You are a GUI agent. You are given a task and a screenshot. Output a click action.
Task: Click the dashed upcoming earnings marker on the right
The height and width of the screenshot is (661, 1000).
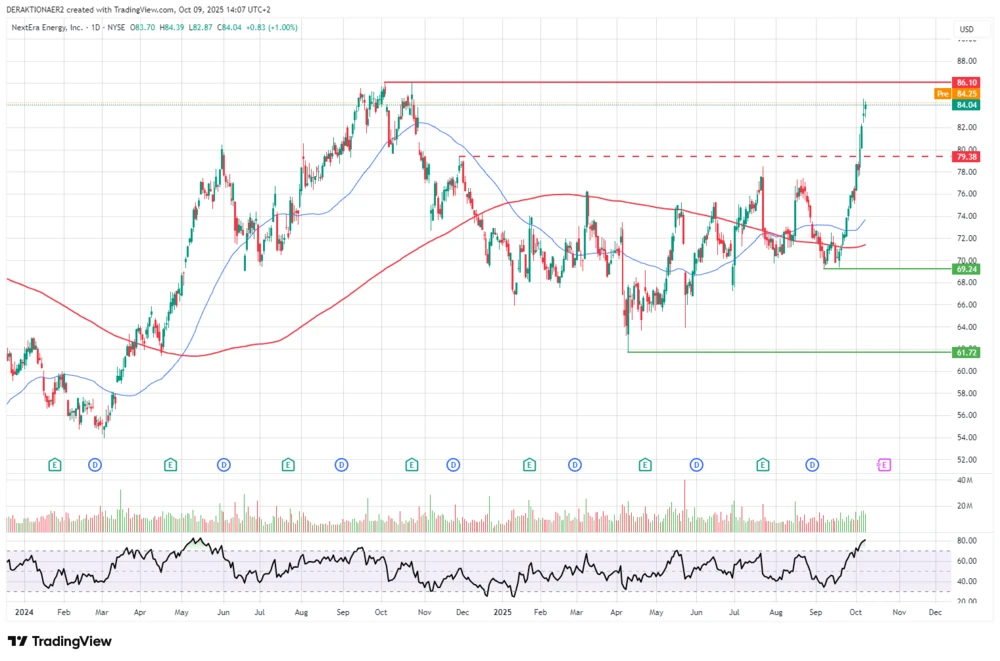coord(884,464)
